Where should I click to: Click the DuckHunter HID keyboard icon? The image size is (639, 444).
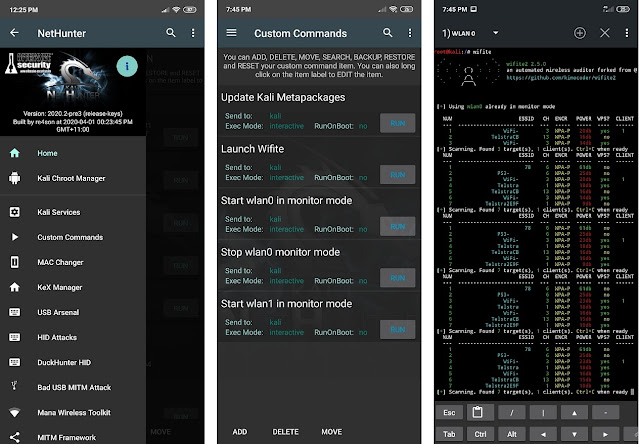pos(15,362)
